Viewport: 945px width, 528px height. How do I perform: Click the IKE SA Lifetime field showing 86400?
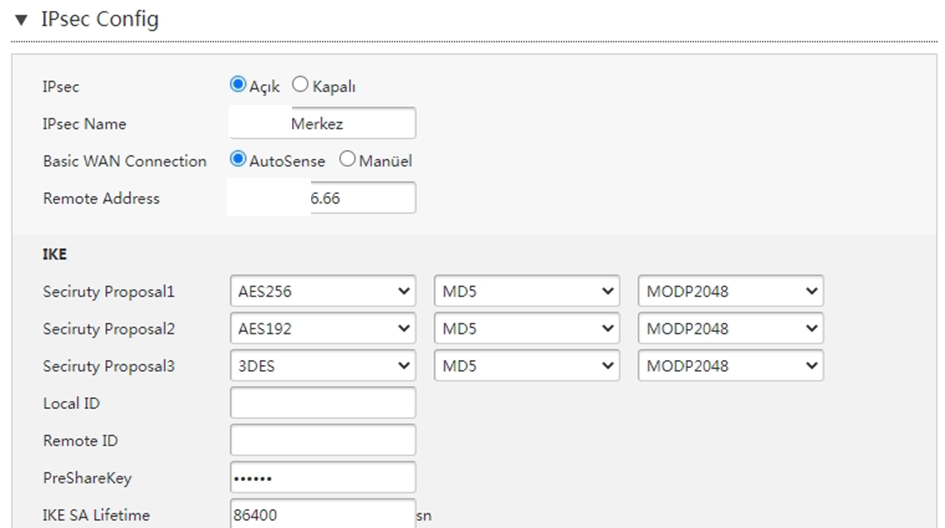tap(322, 514)
